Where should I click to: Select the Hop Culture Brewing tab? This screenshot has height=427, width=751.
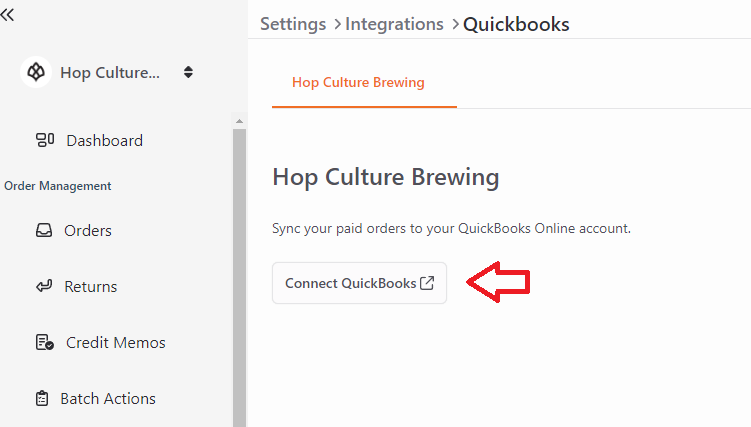coord(358,82)
